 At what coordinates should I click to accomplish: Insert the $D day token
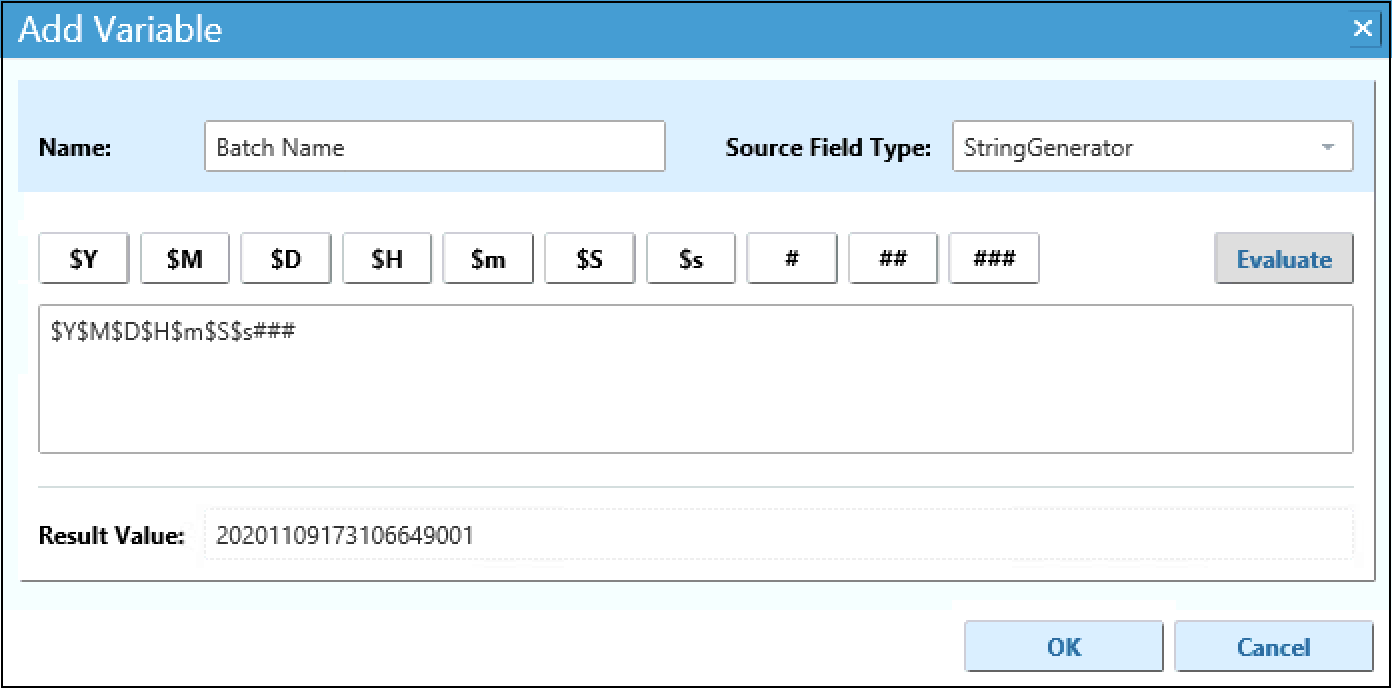[286, 259]
